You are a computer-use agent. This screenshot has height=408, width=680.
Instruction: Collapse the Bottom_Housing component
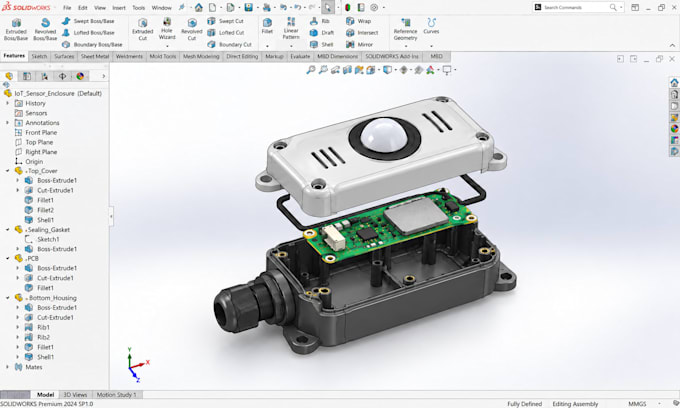pyautogui.click(x=7, y=298)
